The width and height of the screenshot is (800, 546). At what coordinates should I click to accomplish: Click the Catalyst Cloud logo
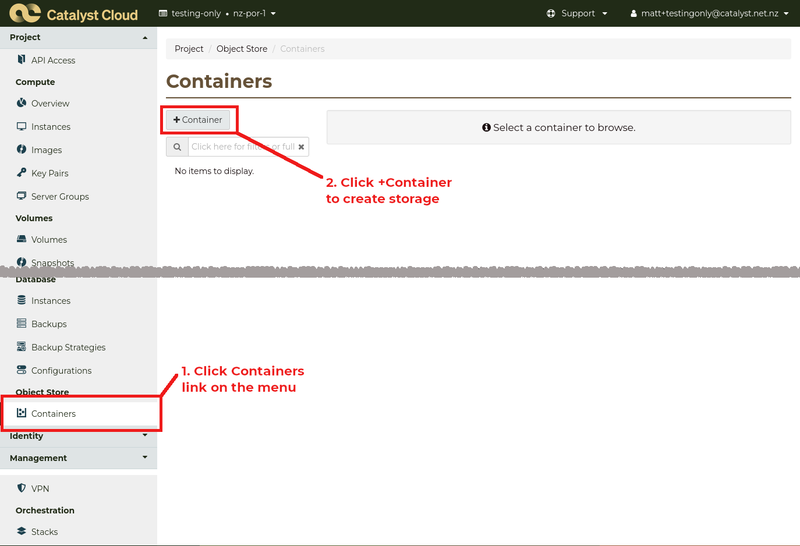tap(74, 13)
